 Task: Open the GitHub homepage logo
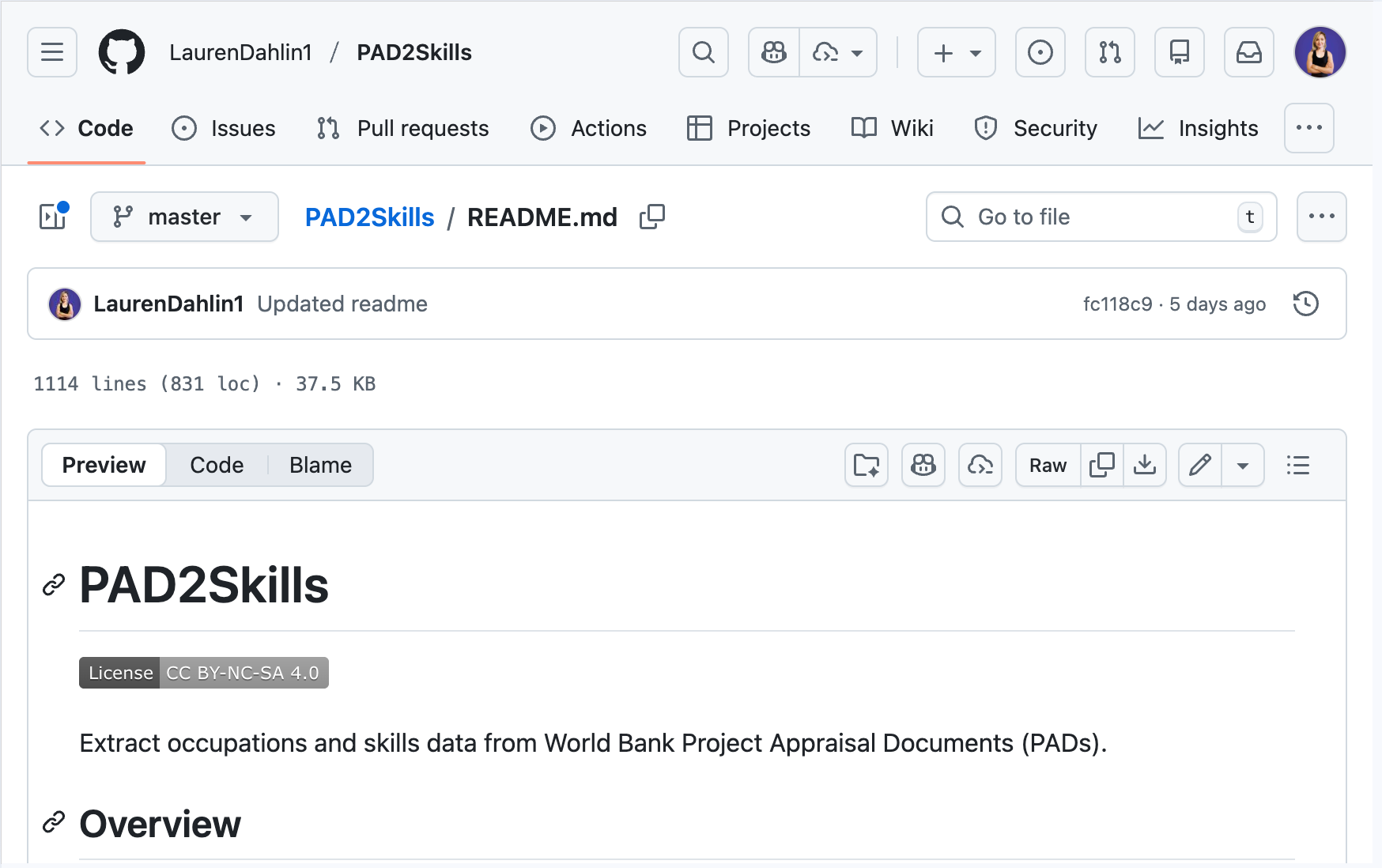121,52
